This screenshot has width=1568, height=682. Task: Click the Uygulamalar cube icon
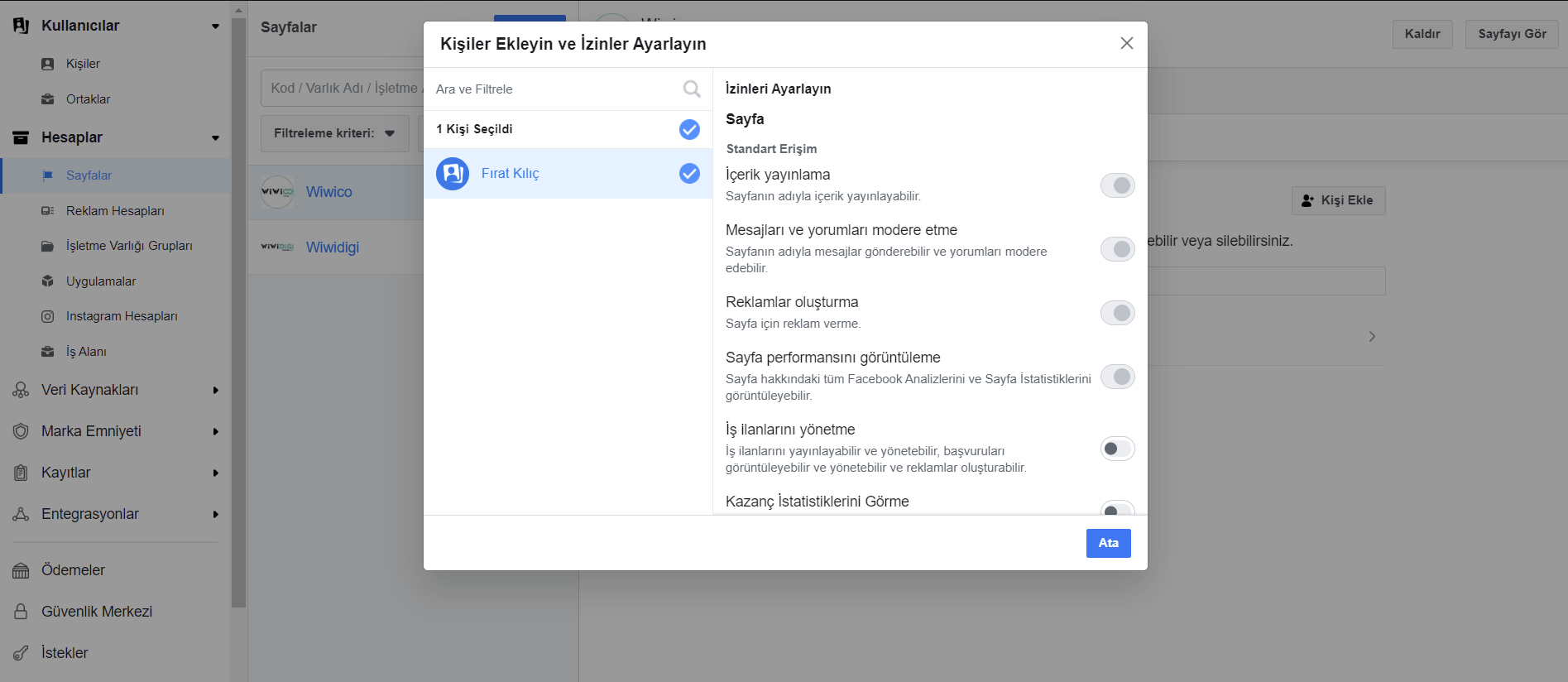click(x=48, y=281)
